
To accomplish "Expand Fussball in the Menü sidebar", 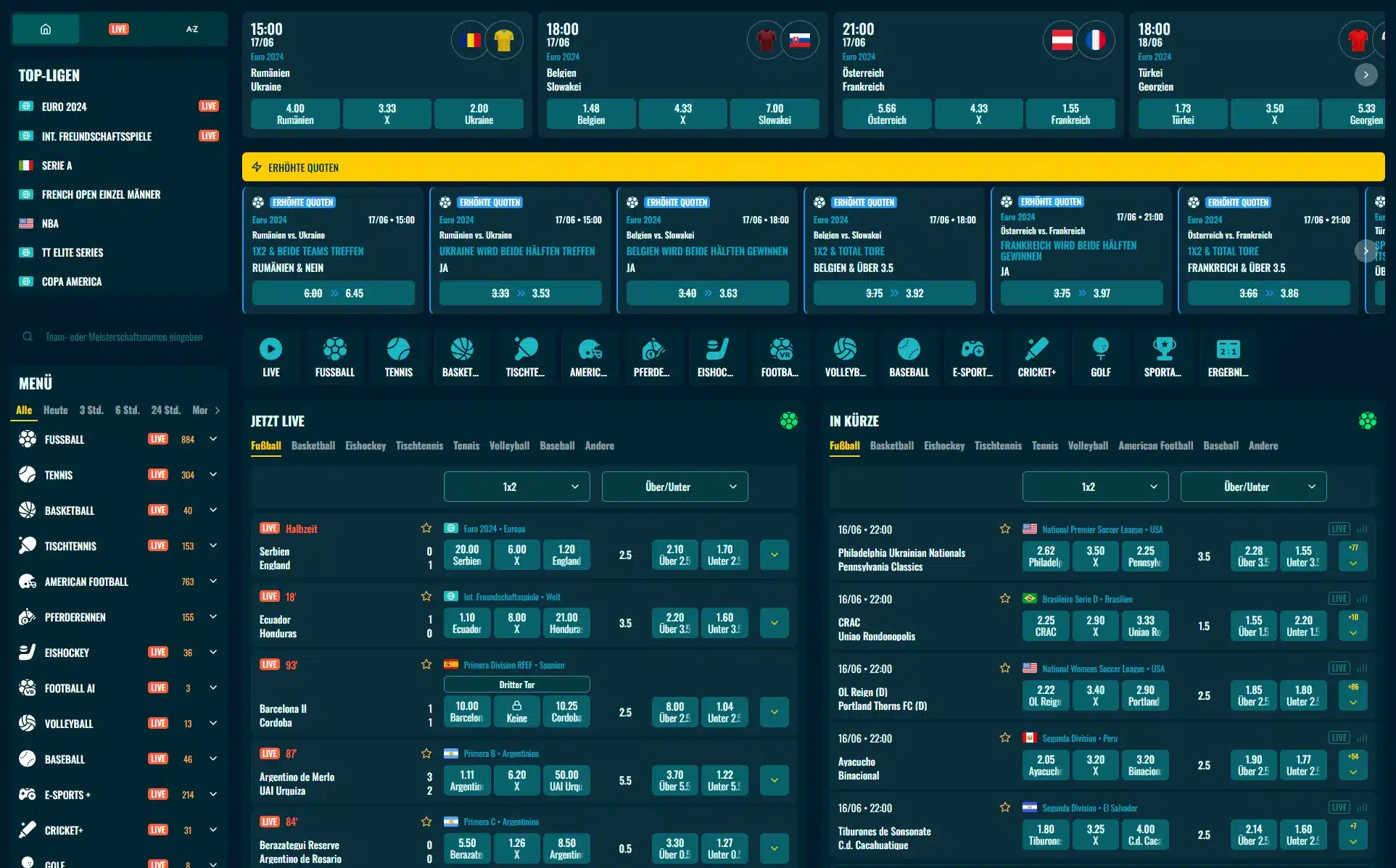I will [x=213, y=439].
